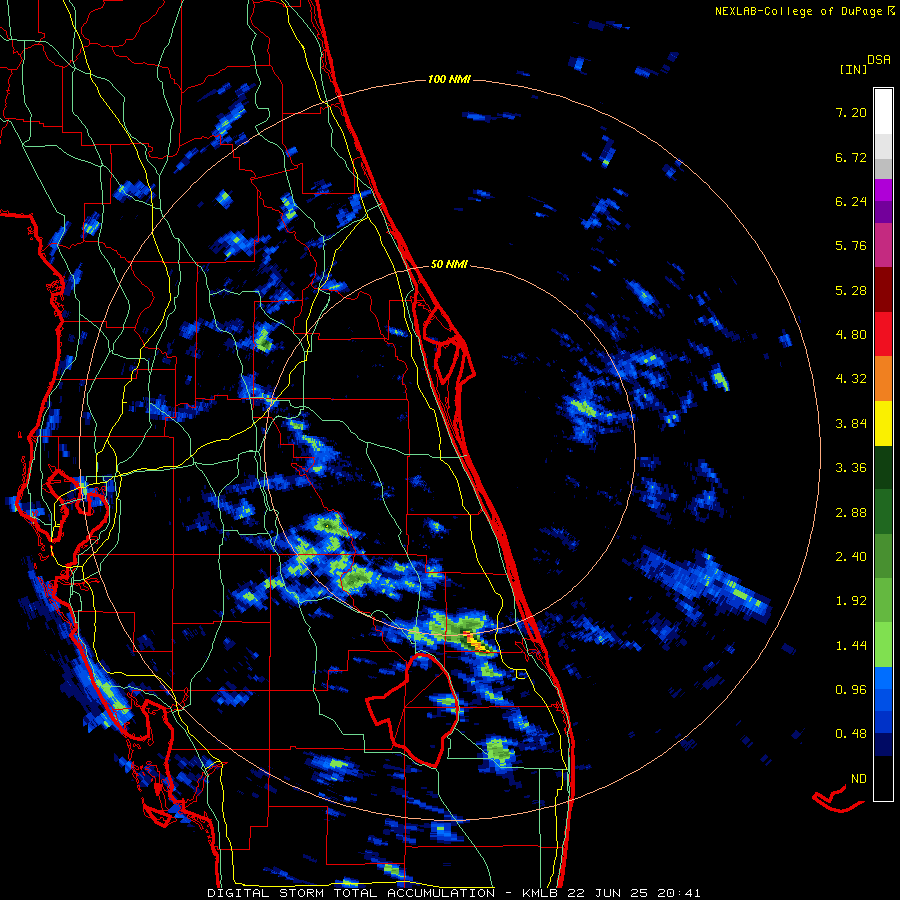Screen dimensions: 900x900
Task: Pick the orange legend swatch
Action: 883,379
